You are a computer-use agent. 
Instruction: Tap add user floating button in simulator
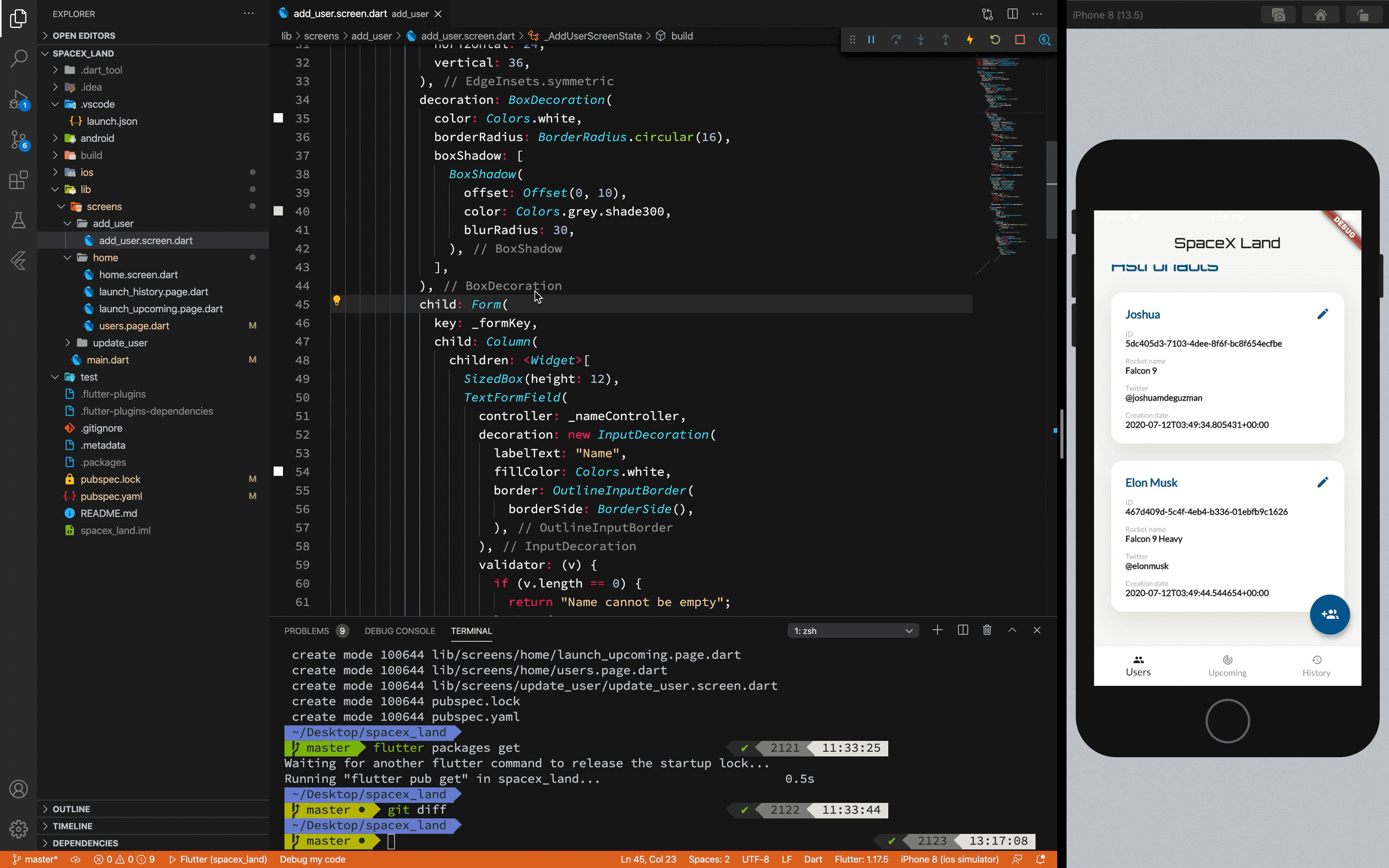click(1330, 614)
